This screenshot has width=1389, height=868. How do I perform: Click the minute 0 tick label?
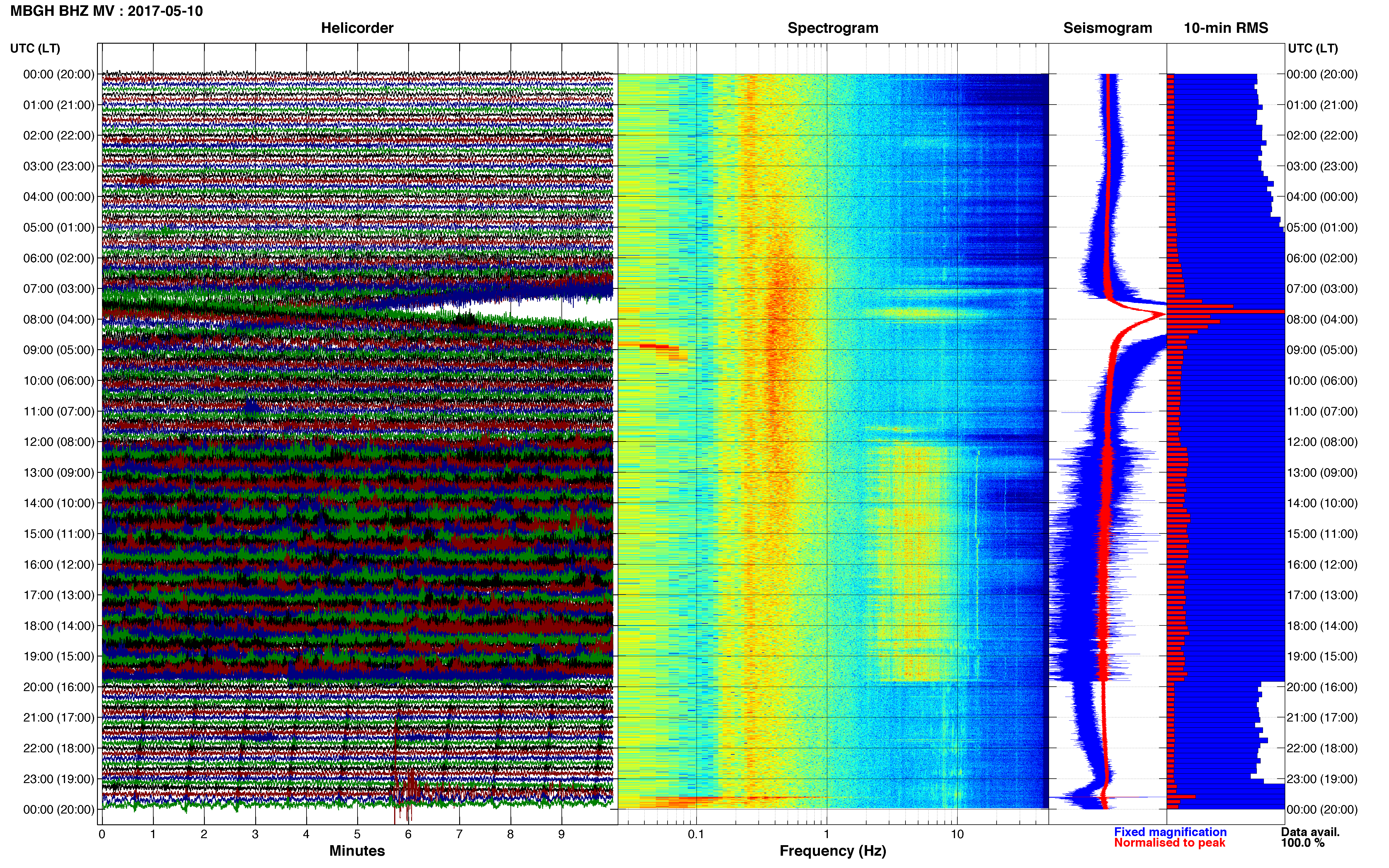coord(102,834)
